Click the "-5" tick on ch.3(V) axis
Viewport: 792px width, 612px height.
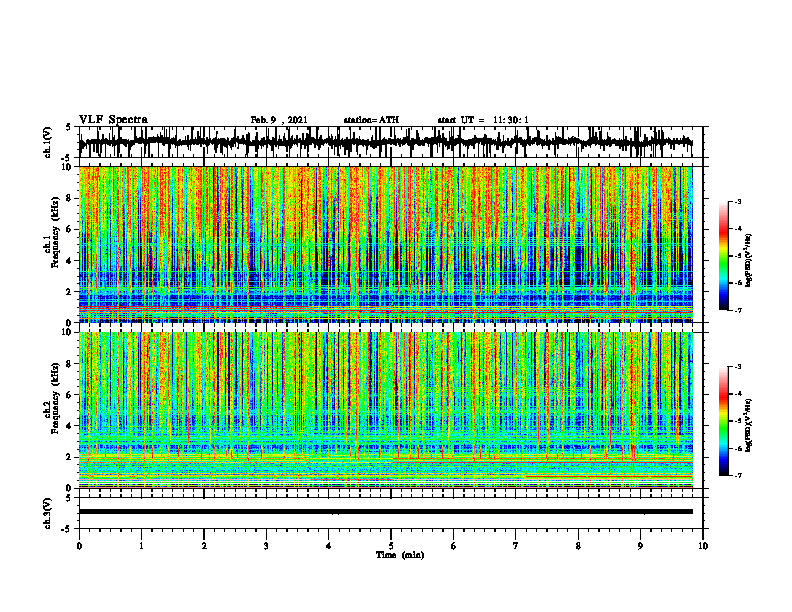pyautogui.click(x=67, y=529)
